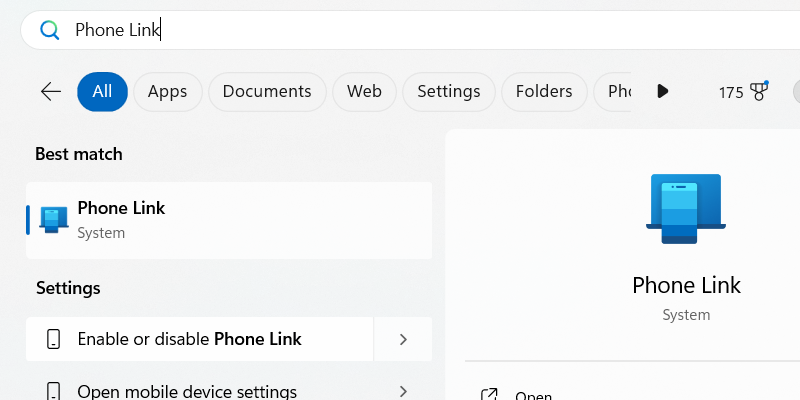Select the All filter tab
This screenshot has height=400, width=800.
(x=102, y=92)
